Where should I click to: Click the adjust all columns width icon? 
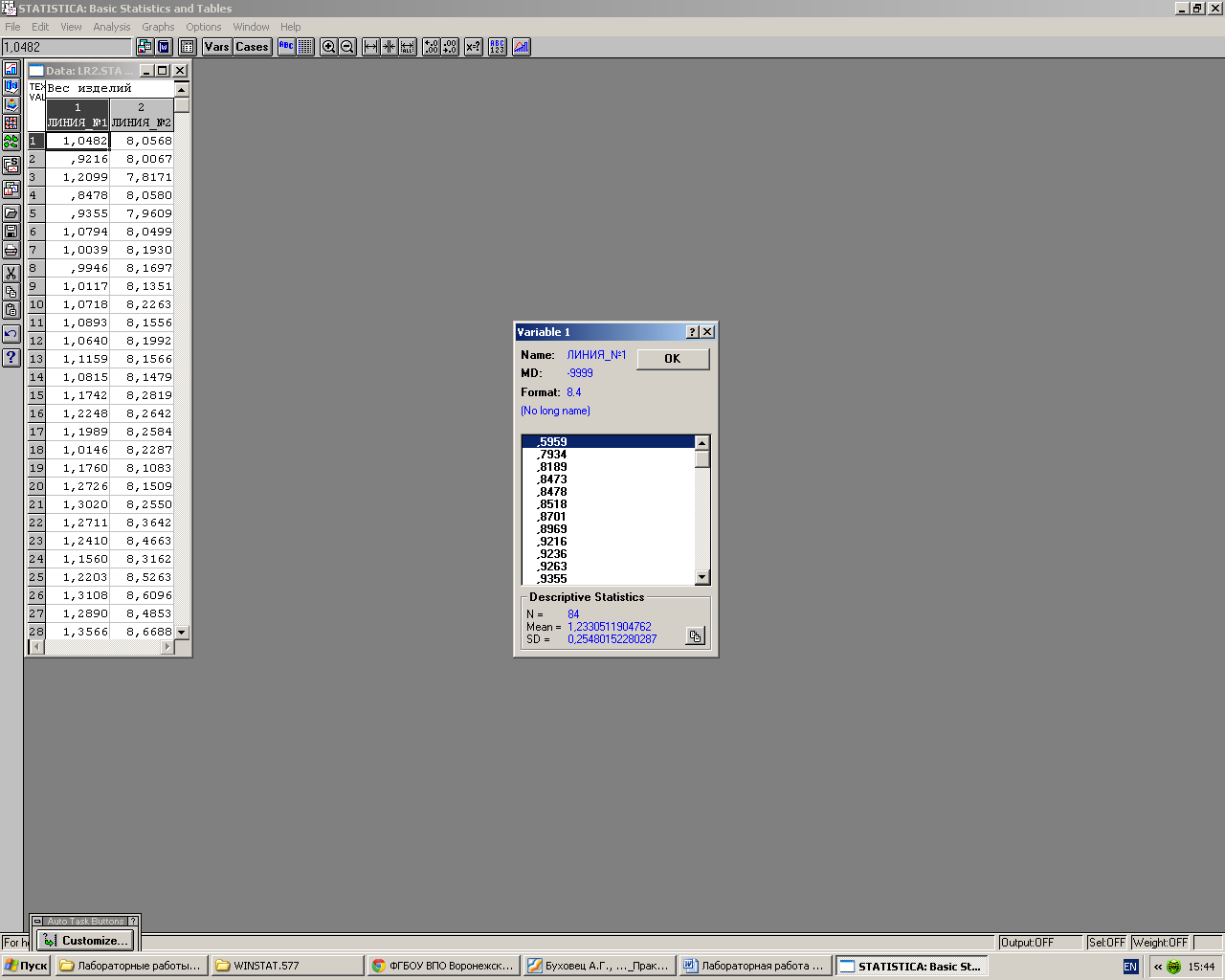(408, 46)
